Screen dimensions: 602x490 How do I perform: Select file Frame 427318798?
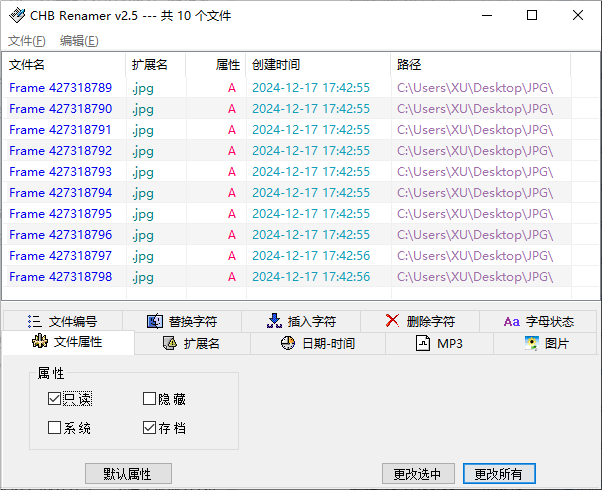click(61, 276)
